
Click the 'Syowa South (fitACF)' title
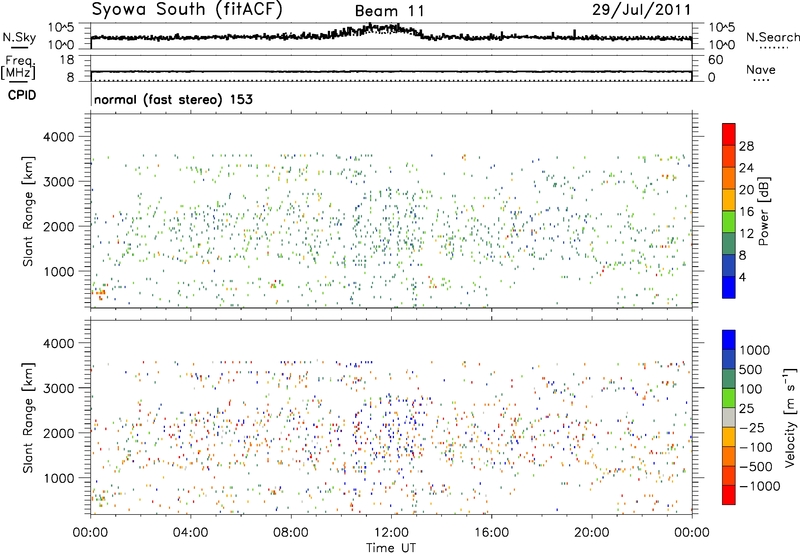click(186, 9)
